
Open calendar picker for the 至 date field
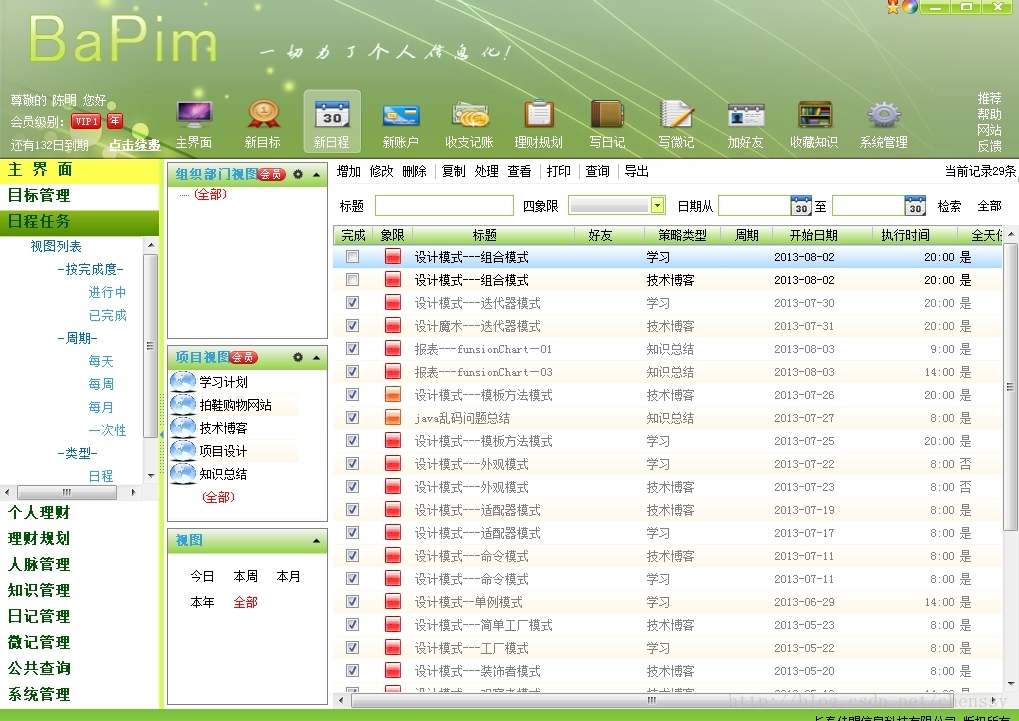click(x=915, y=205)
